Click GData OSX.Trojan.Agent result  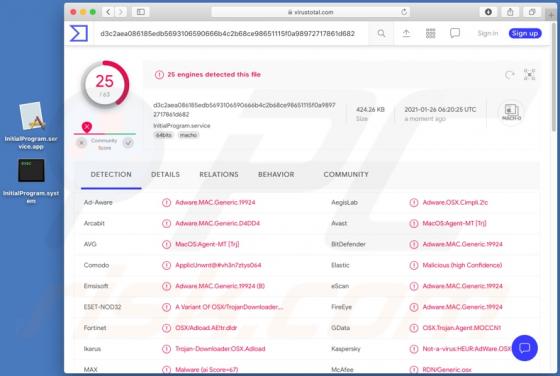point(462,328)
